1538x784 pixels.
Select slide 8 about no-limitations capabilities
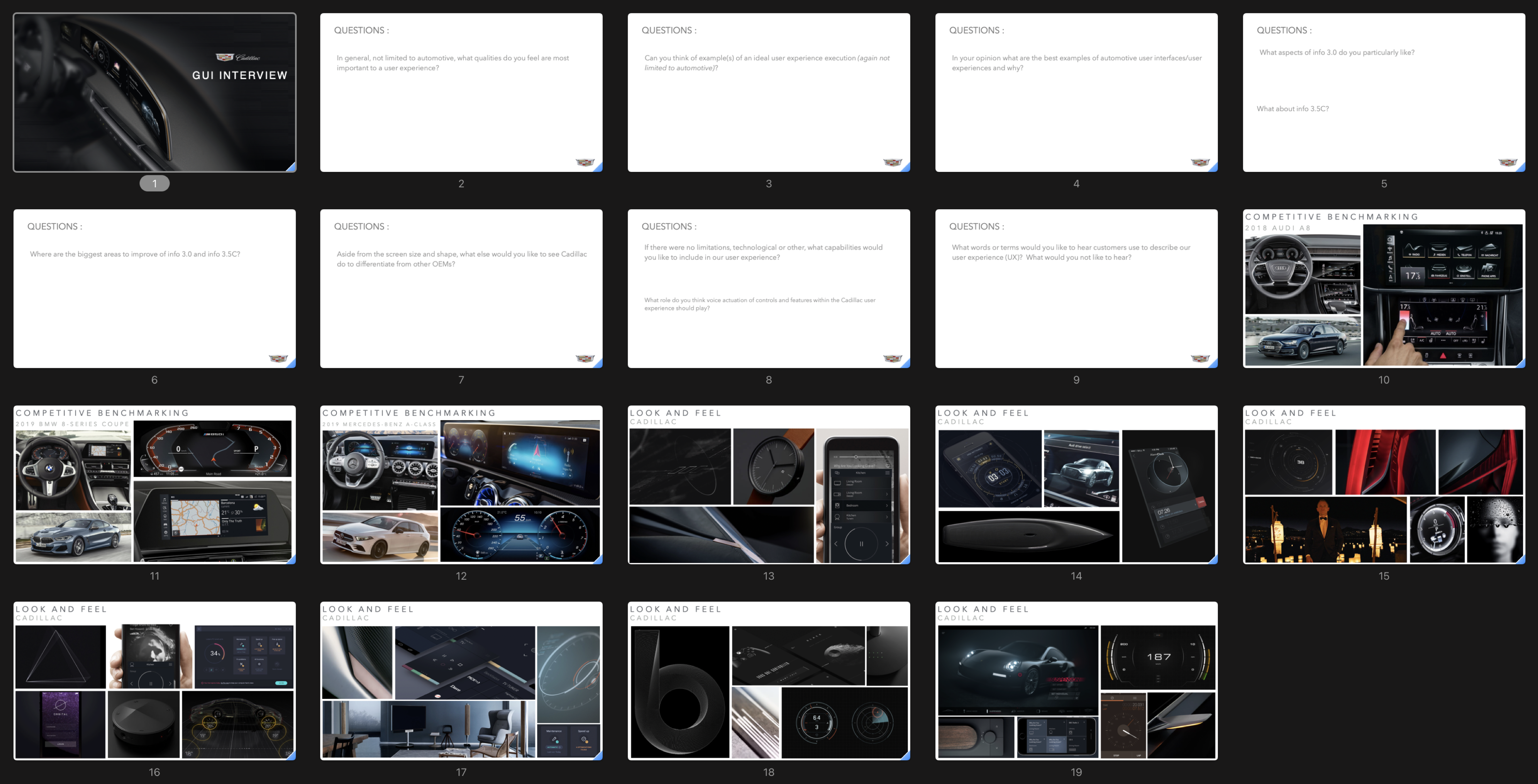tap(768, 288)
